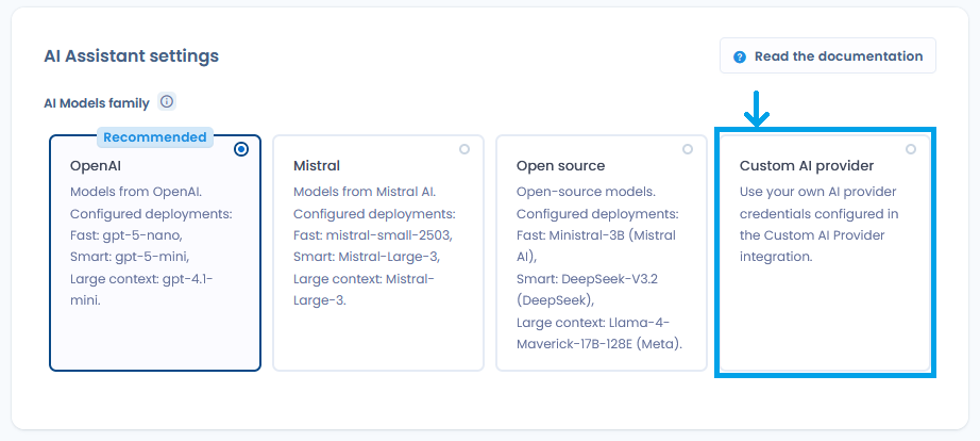Click the question mark icon in documentation button

click(739, 57)
